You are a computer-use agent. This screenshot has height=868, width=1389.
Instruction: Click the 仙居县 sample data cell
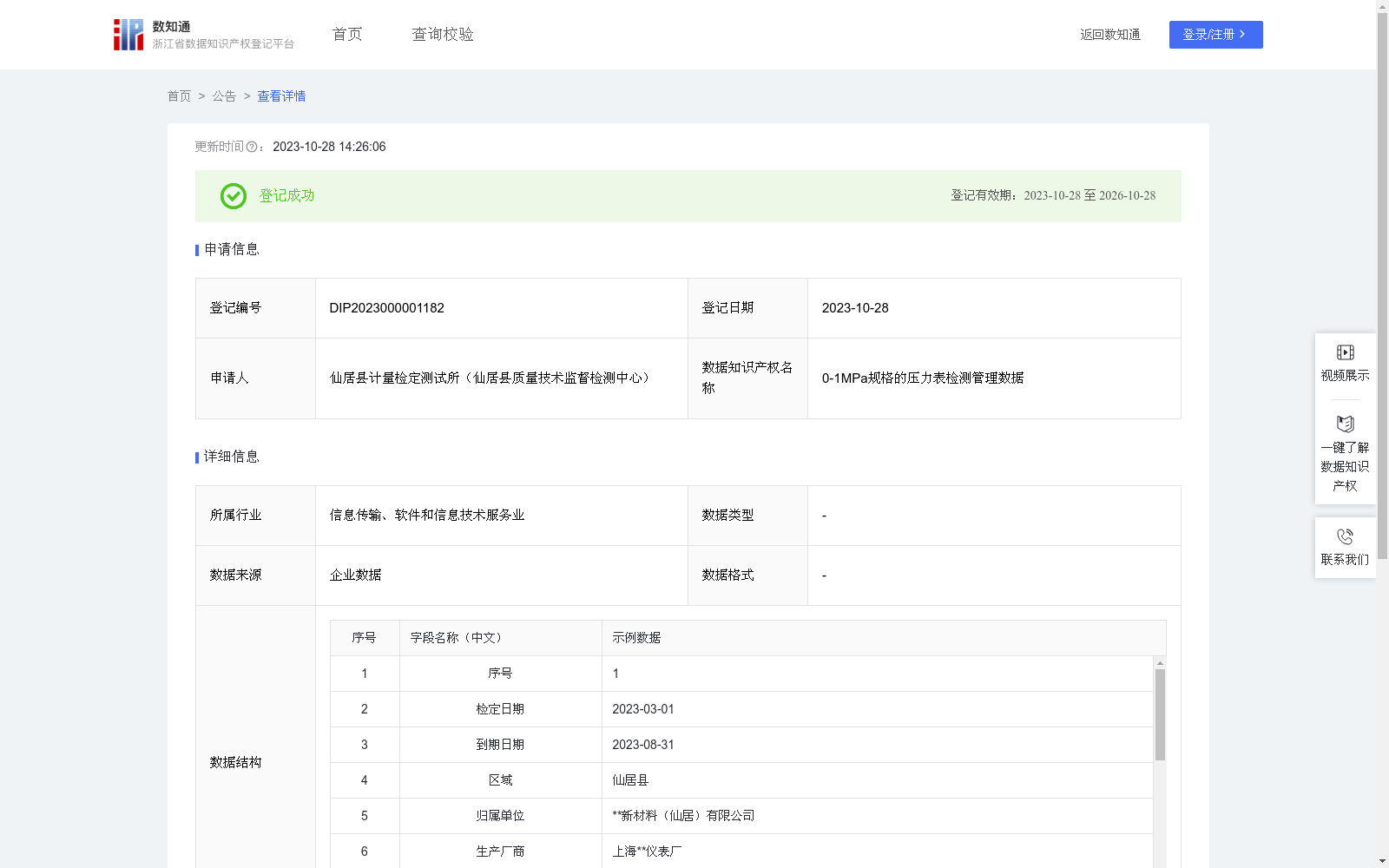coord(878,780)
